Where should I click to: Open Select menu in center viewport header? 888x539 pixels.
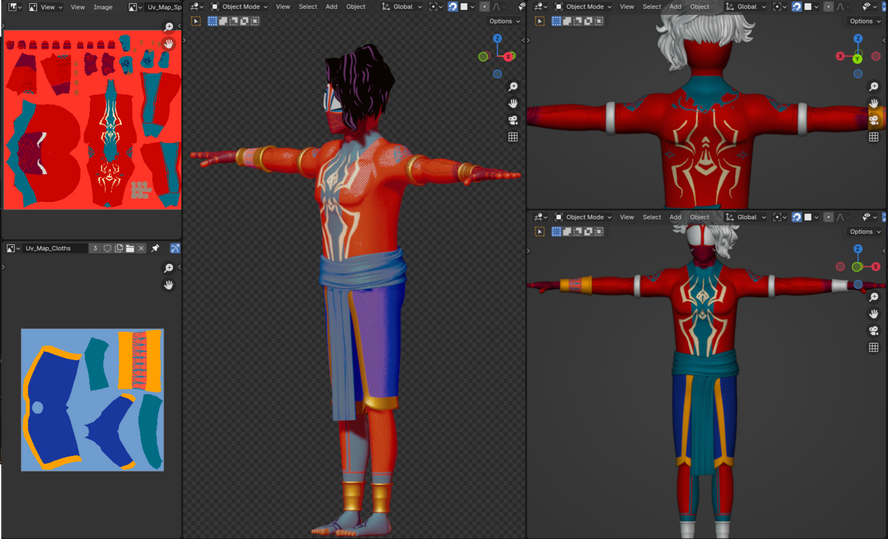pos(308,7)
